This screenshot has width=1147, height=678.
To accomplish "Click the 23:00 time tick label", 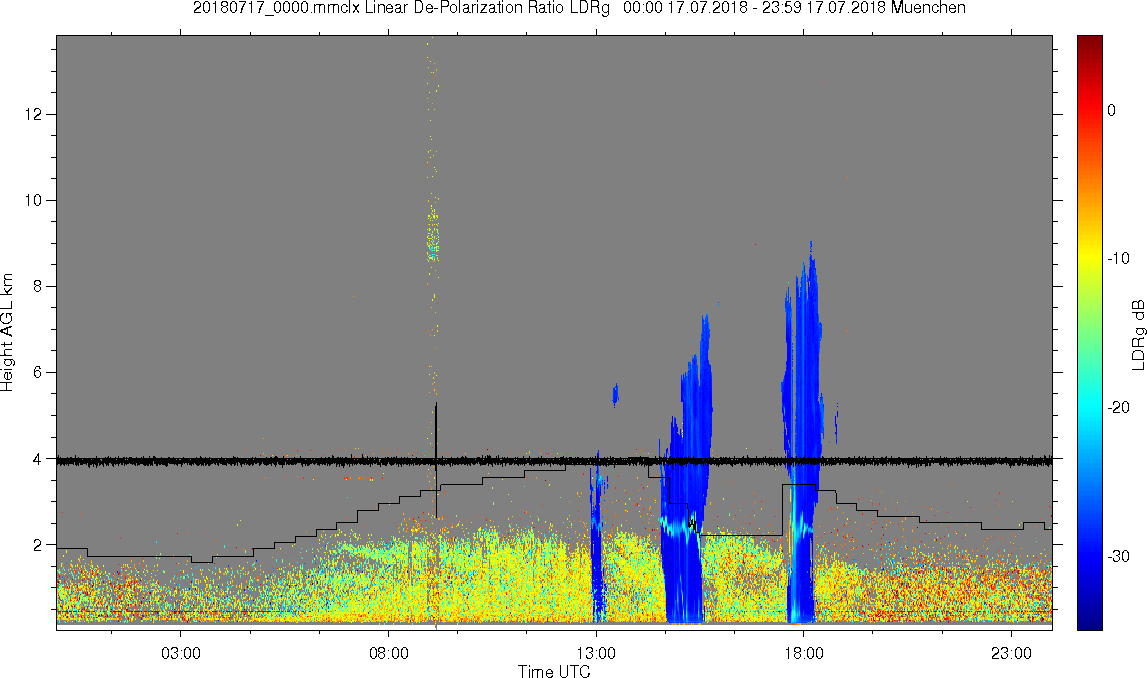I will 1012,653.
